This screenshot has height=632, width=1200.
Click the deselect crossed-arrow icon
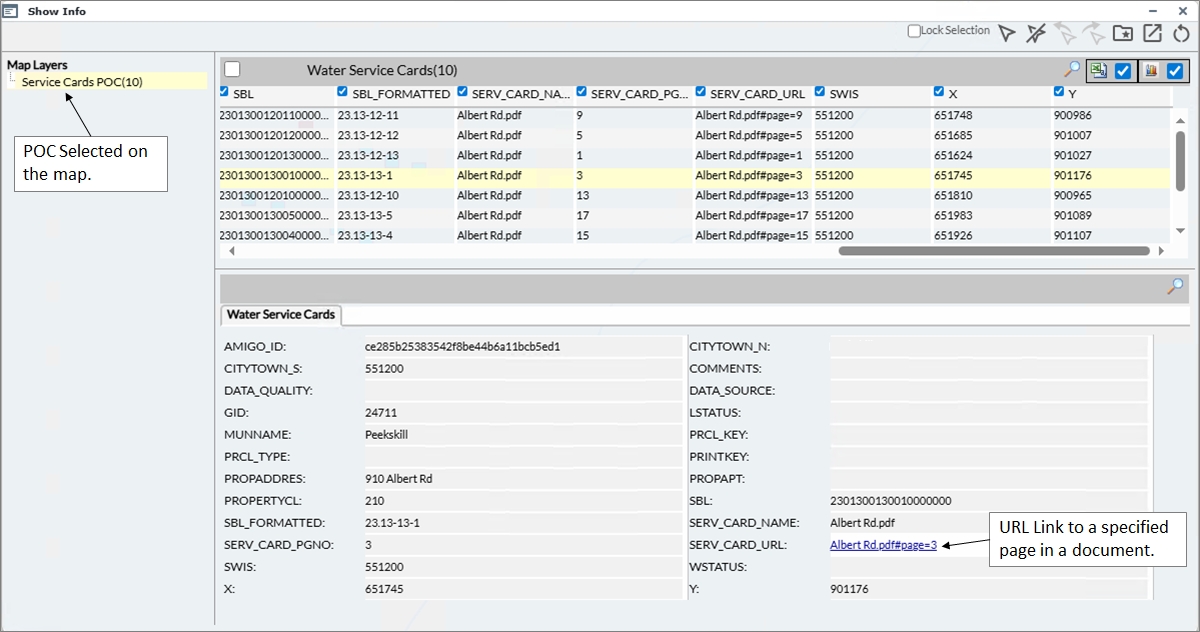[x=1036, y=33]
